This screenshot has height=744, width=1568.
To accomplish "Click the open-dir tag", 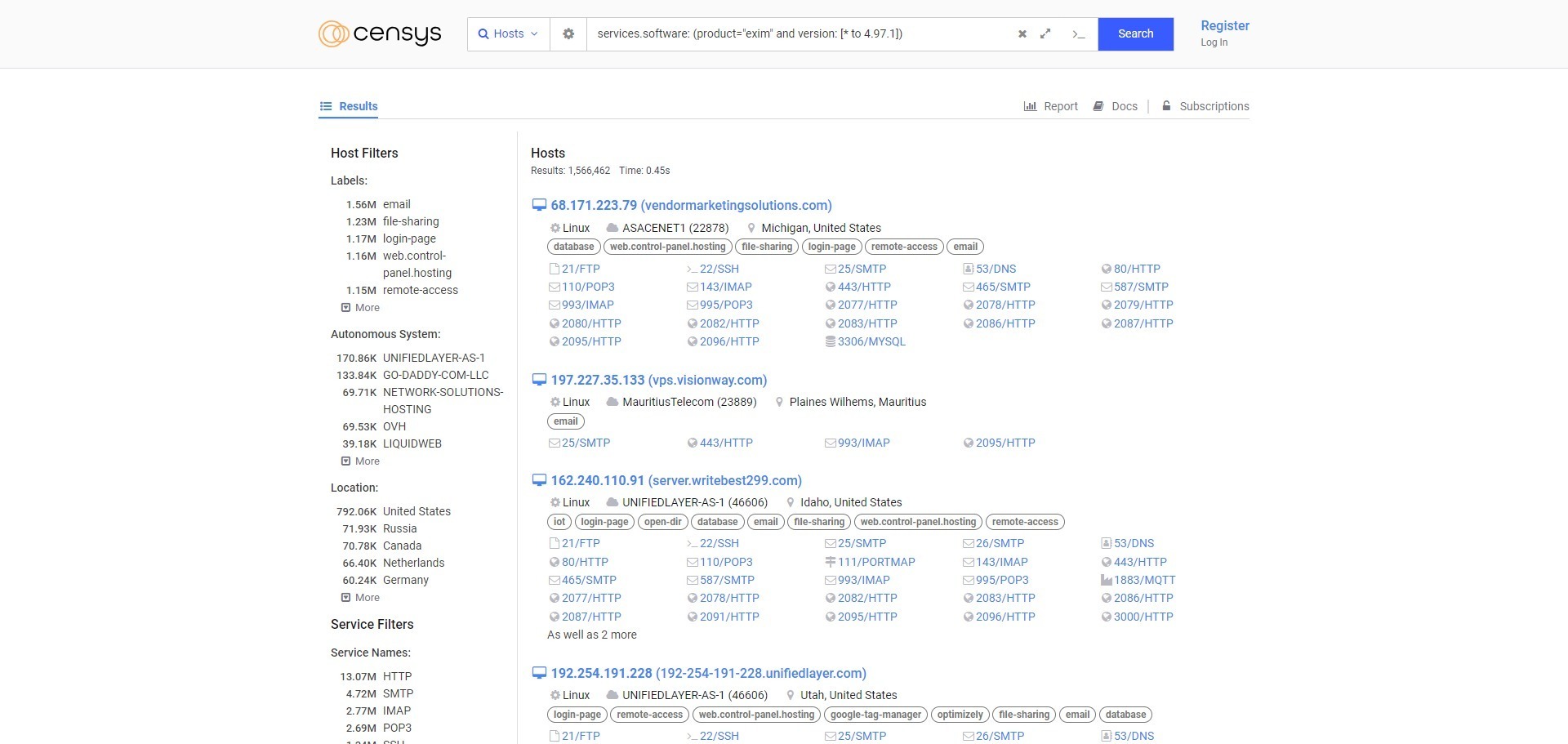I will (663, 522).
